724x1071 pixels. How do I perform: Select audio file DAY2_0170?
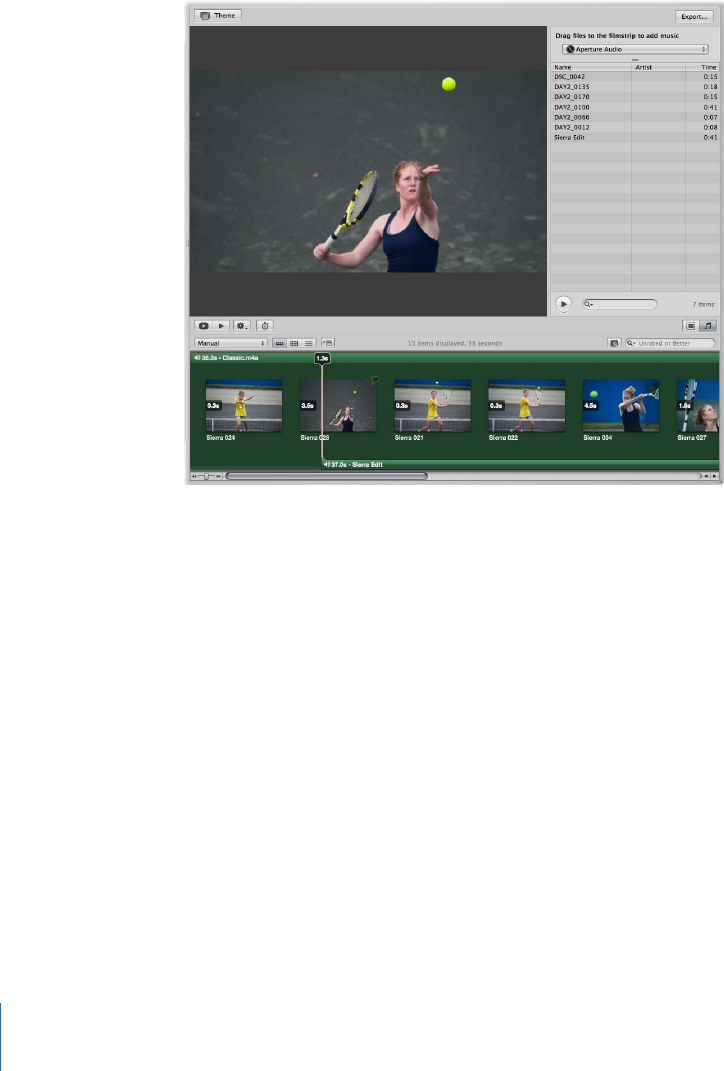point(635,97)
